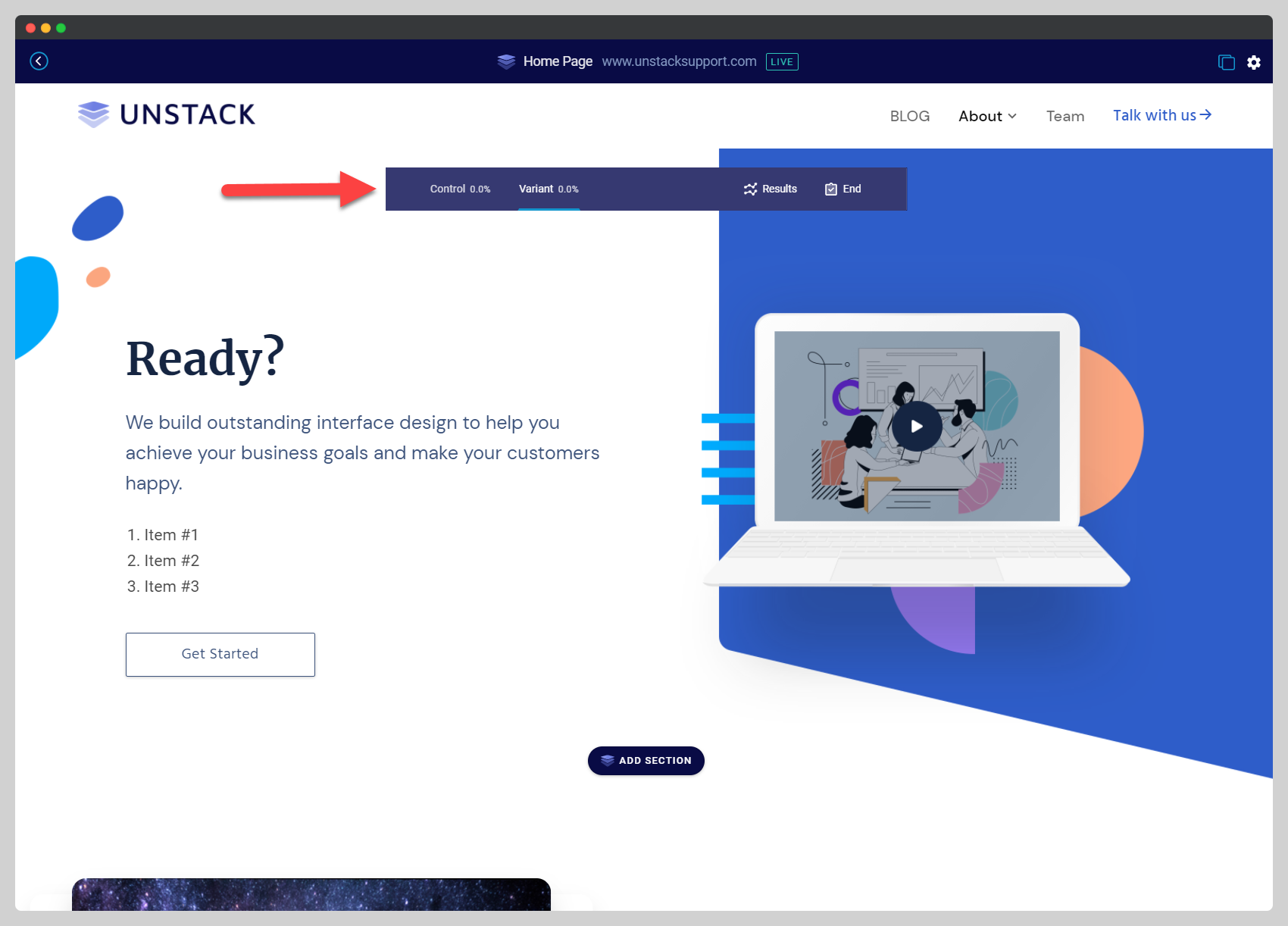Screen dimensions: 1288x926
Task: Open the settings gear icon
Action: point(1254,62)
